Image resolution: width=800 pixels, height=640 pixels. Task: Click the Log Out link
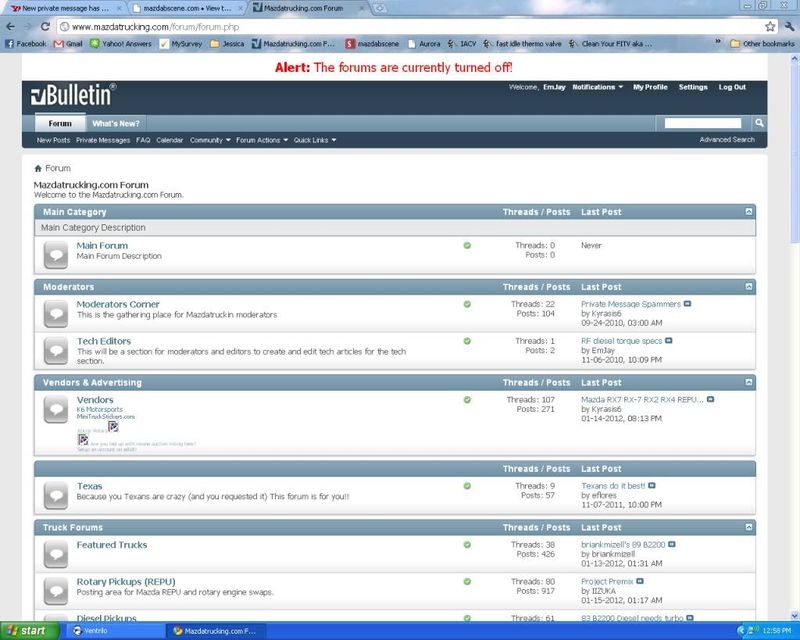[732, 87]
